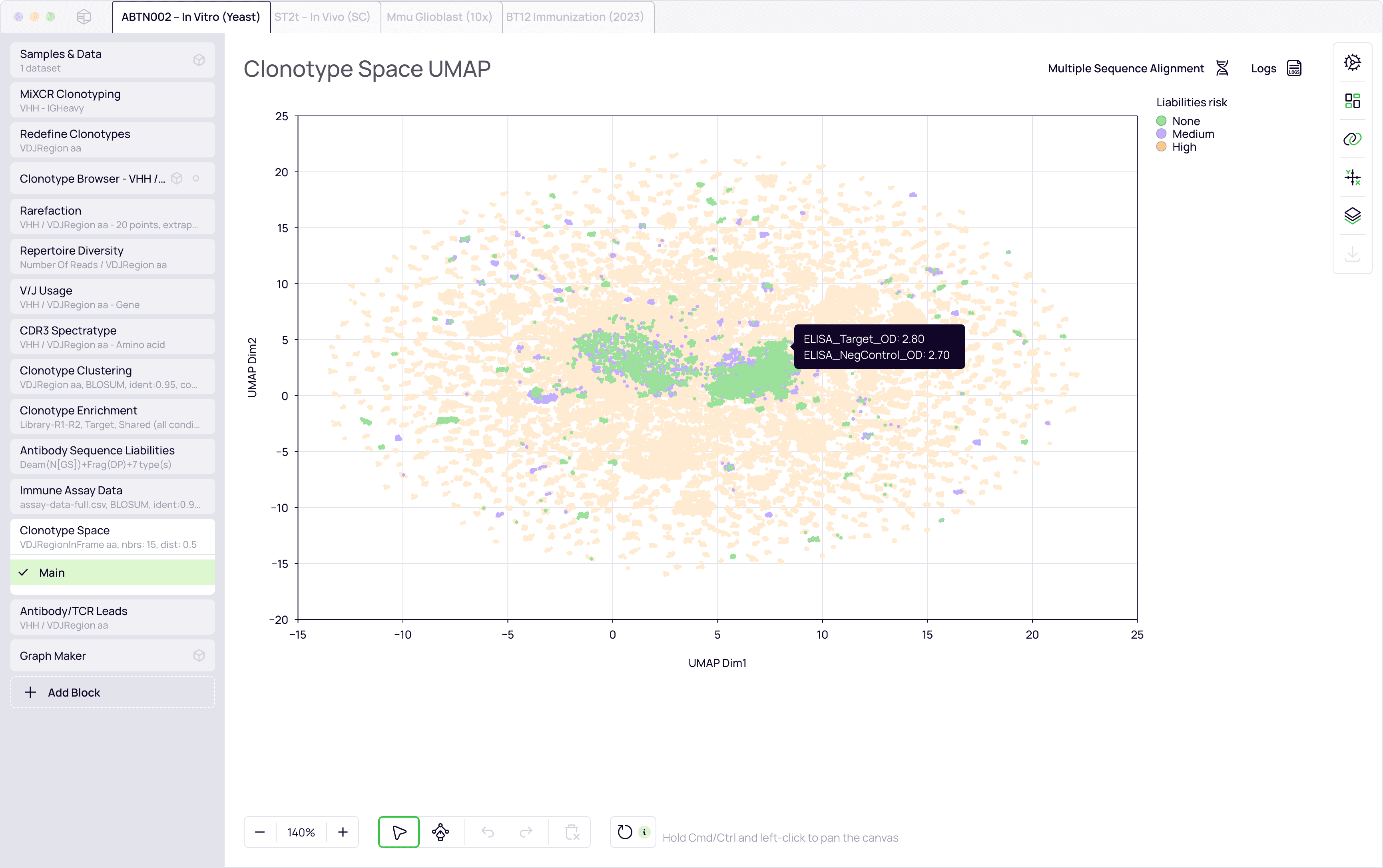
Task: Open plot settings gear icon
Action: (1352, 63)
